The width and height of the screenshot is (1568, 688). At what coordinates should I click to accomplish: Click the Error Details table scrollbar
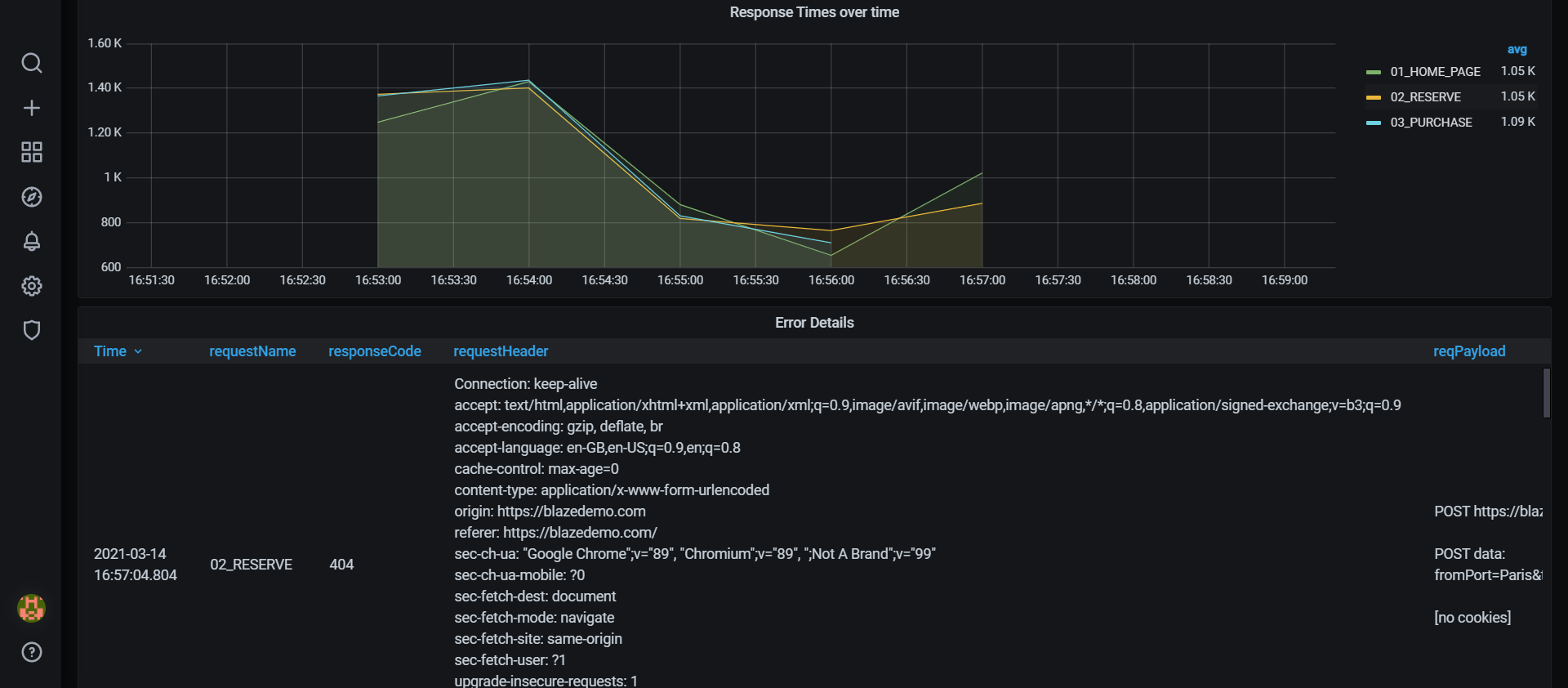tap(1546, 393)
